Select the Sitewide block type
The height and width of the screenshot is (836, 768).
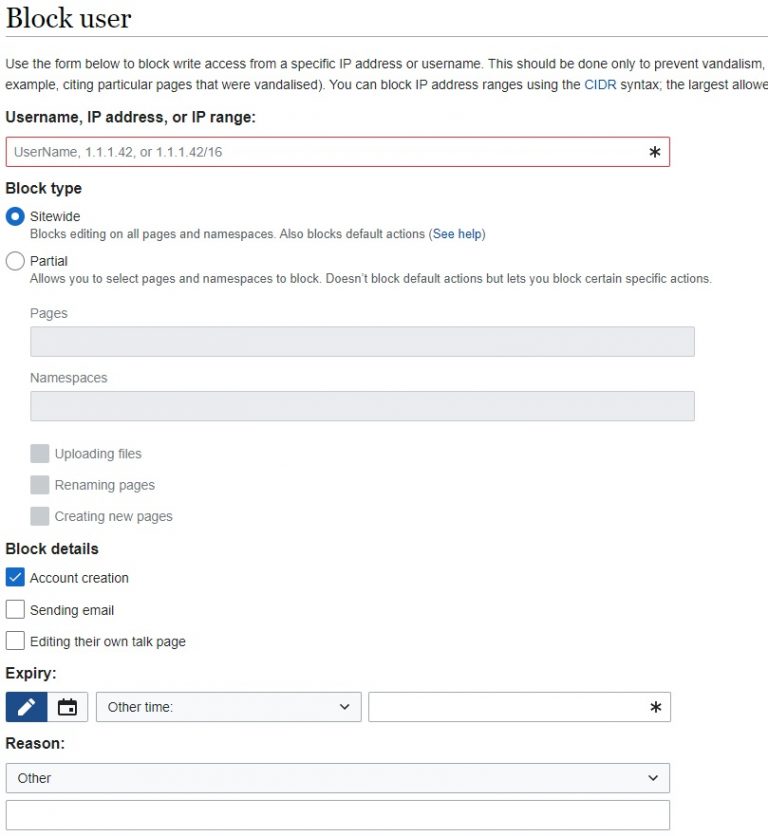tap(15, 216)
